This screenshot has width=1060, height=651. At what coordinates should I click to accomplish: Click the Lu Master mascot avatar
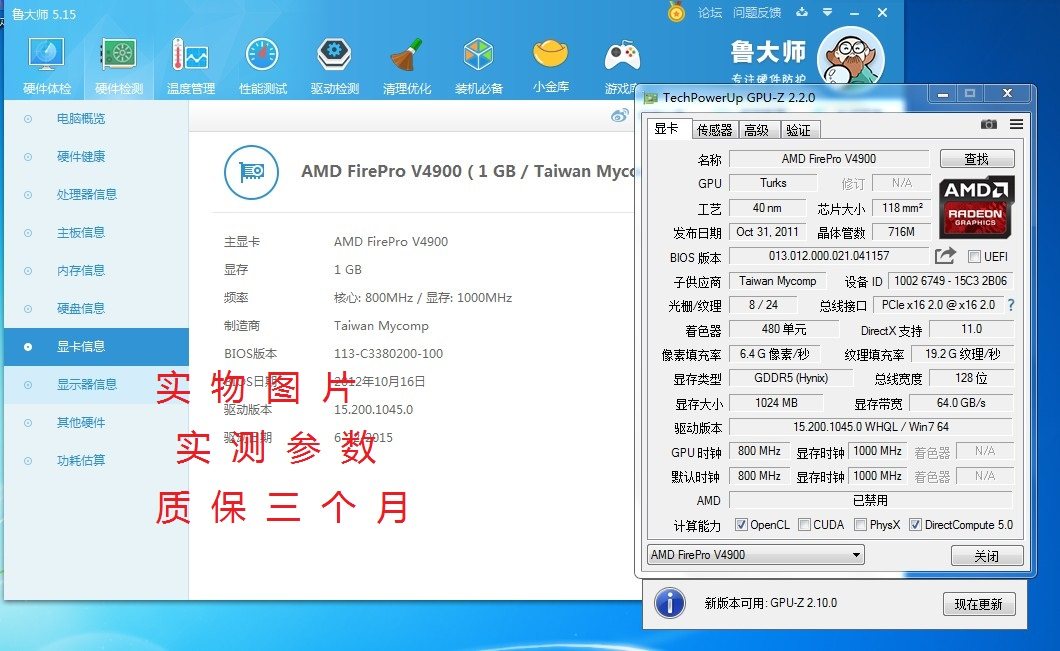850,59
